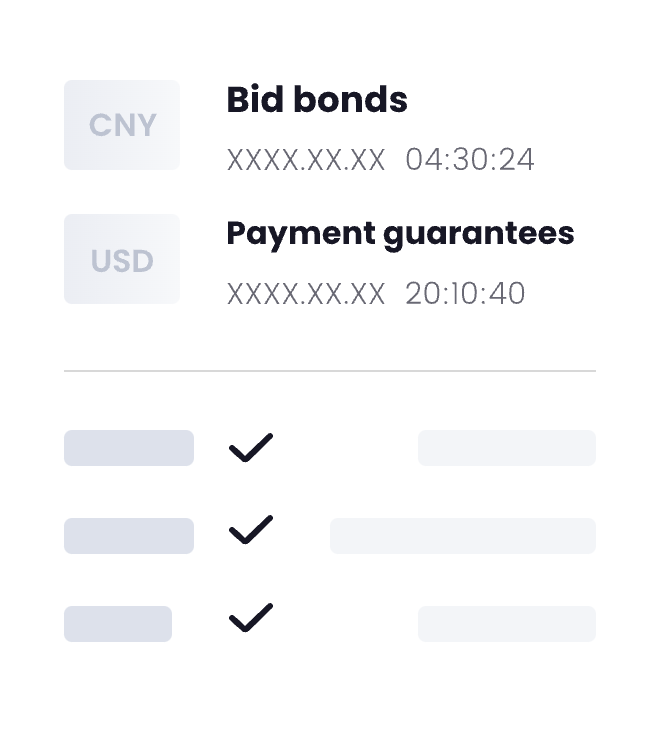Click the first row's dark label placeholder
Screen dimensions: 660x746
(129, 448)
